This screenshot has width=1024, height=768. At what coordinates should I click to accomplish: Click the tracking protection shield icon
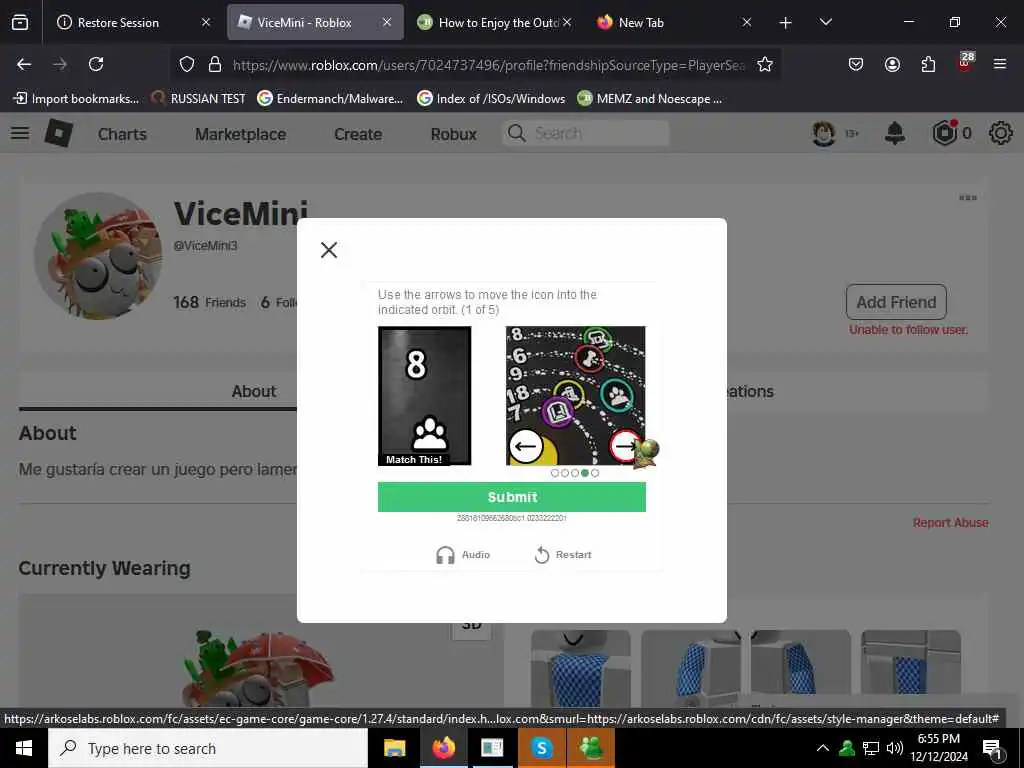[x=187, y=64]
